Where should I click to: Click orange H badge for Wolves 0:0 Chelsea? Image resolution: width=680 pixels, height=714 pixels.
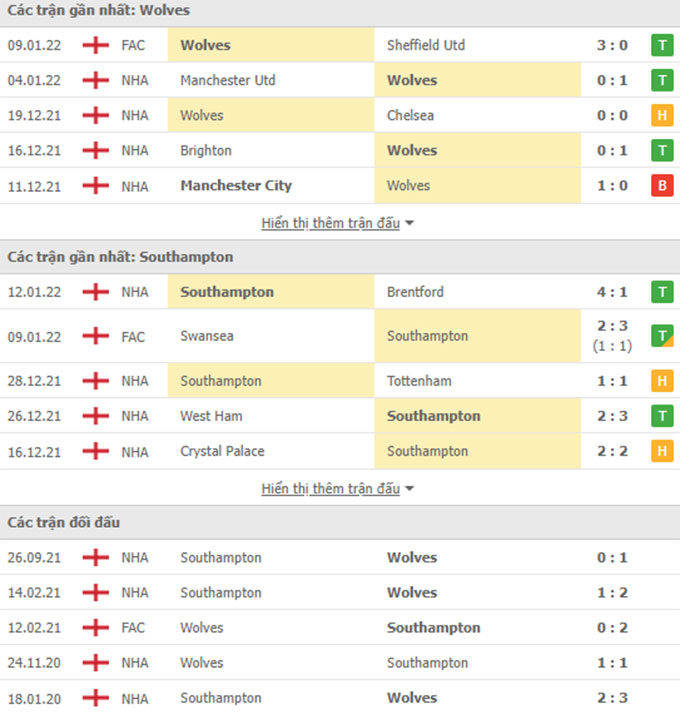click(662, 115)
